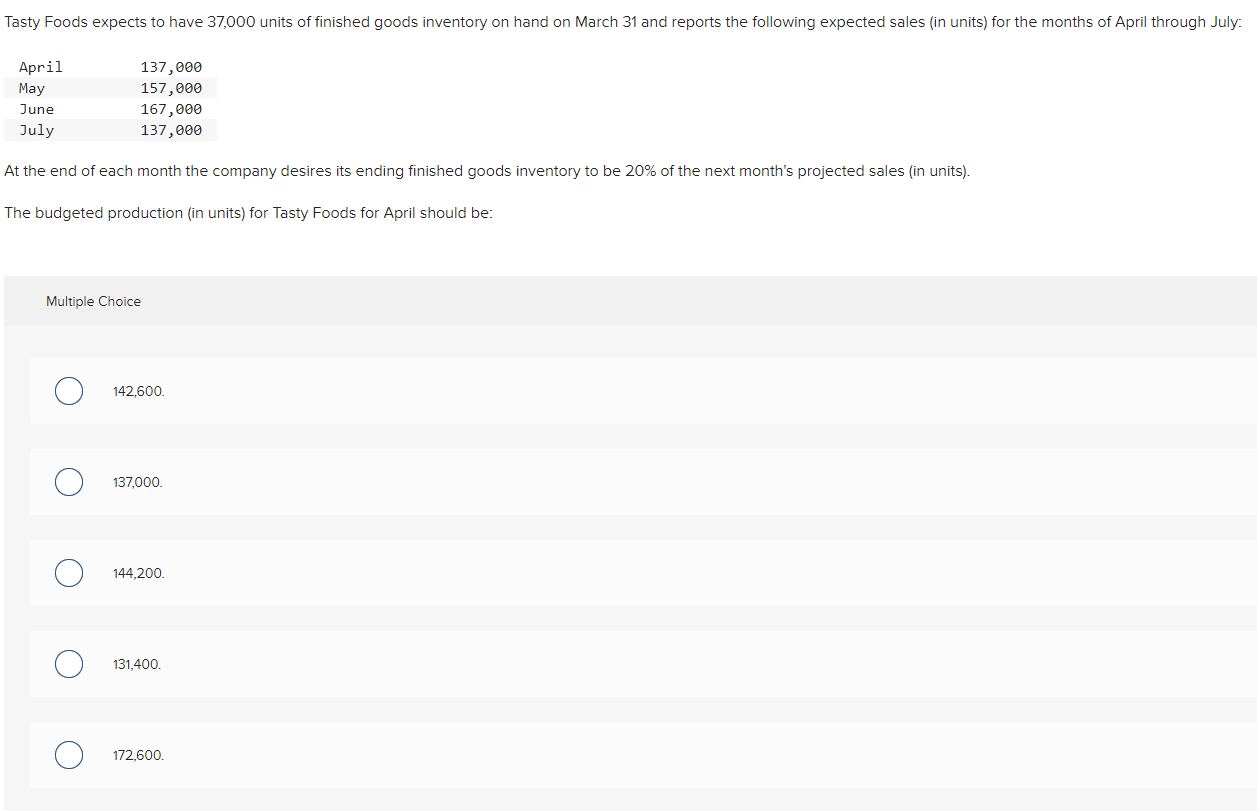Click July's sales figure in the table
Viewport: 1257px width, 811px height.
171,130
